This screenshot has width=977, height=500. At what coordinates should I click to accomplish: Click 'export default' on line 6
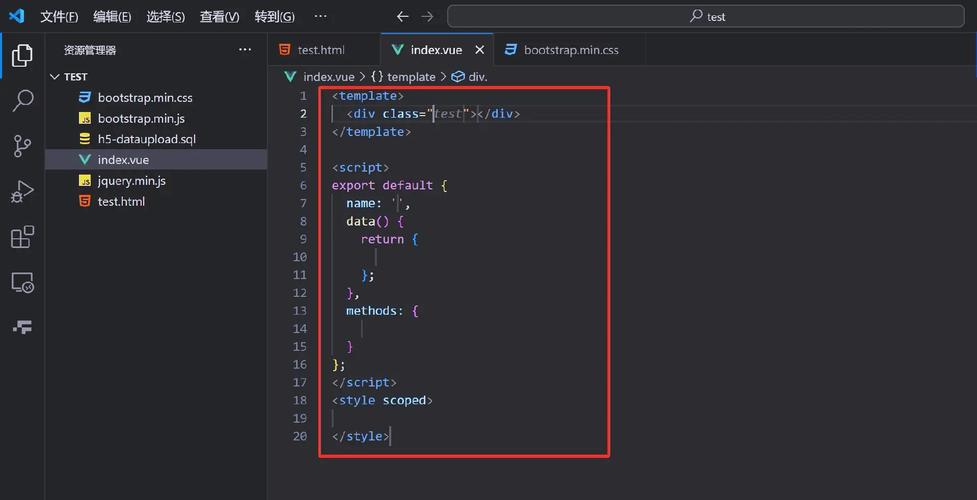pos(382,185)
